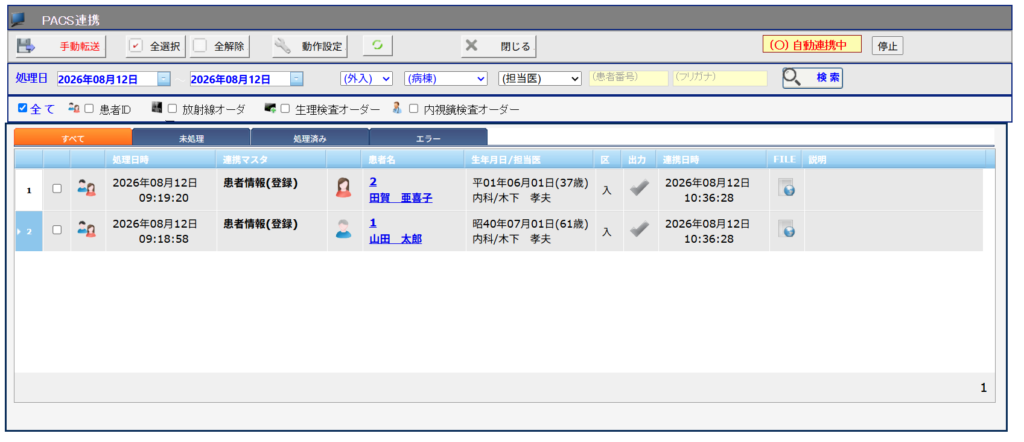Toggle the 患者ID checkbox

(89, 109)
